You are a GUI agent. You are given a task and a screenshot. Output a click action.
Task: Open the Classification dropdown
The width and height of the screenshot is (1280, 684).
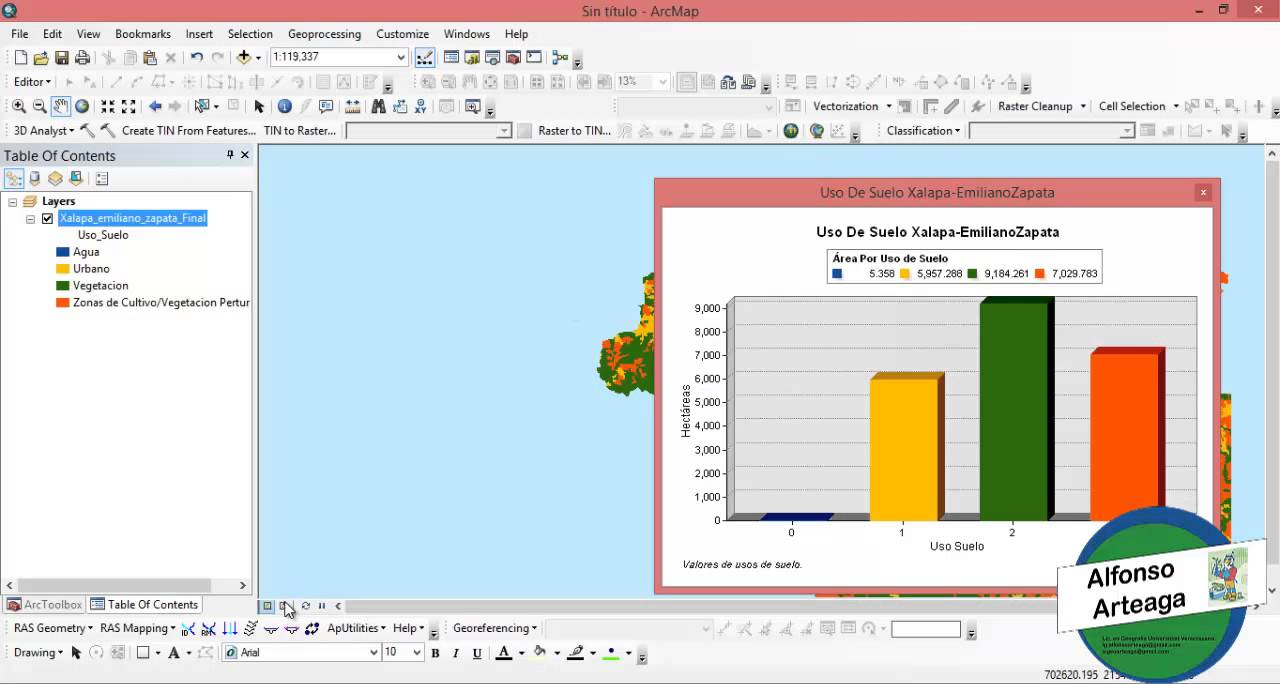[x=923, y=130]
